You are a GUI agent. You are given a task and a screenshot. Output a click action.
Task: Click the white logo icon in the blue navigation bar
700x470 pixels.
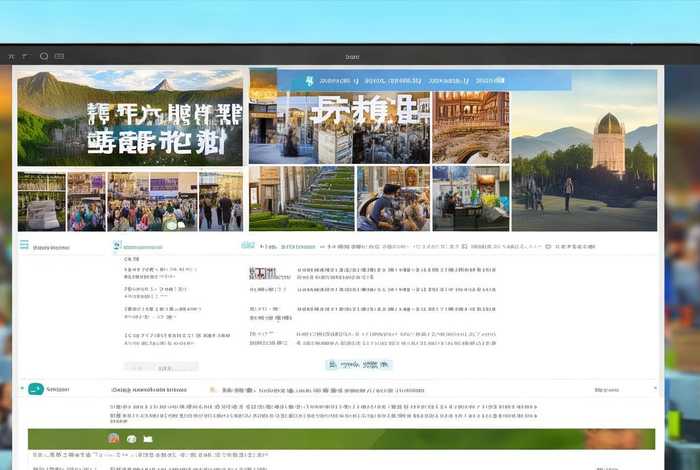coord(309,81)
